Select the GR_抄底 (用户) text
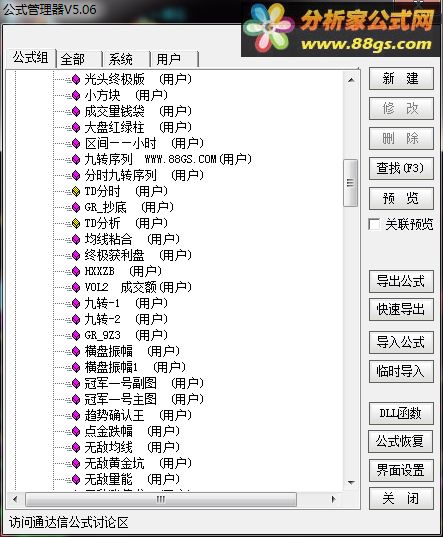443x537 pixels. (x=129, y=208)
